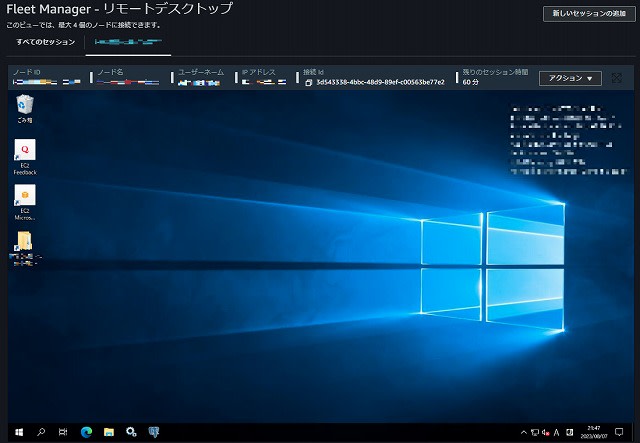Switch to the すべてのセッション tab

(45, 42)
